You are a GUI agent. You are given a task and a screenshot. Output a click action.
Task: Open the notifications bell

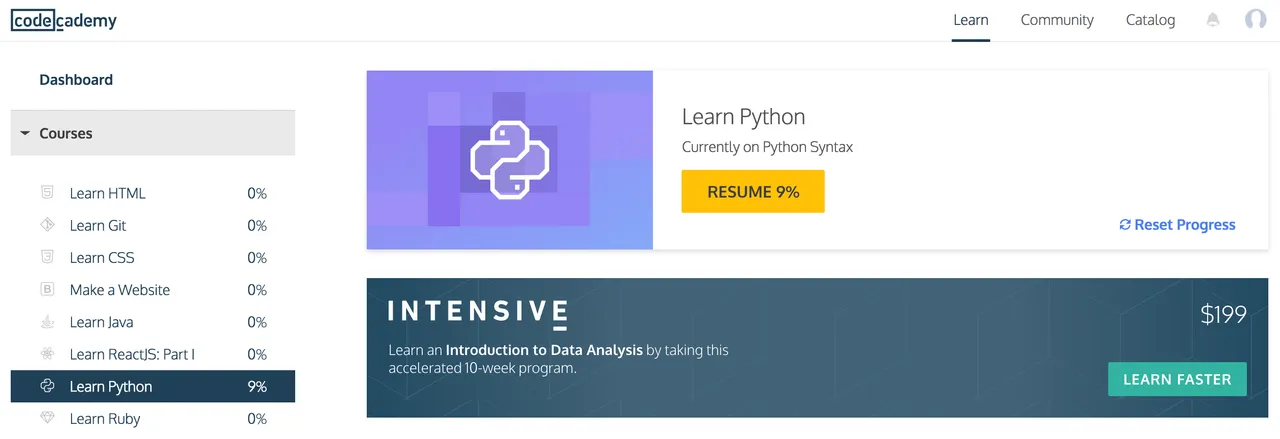click(x=1214, y=20)
